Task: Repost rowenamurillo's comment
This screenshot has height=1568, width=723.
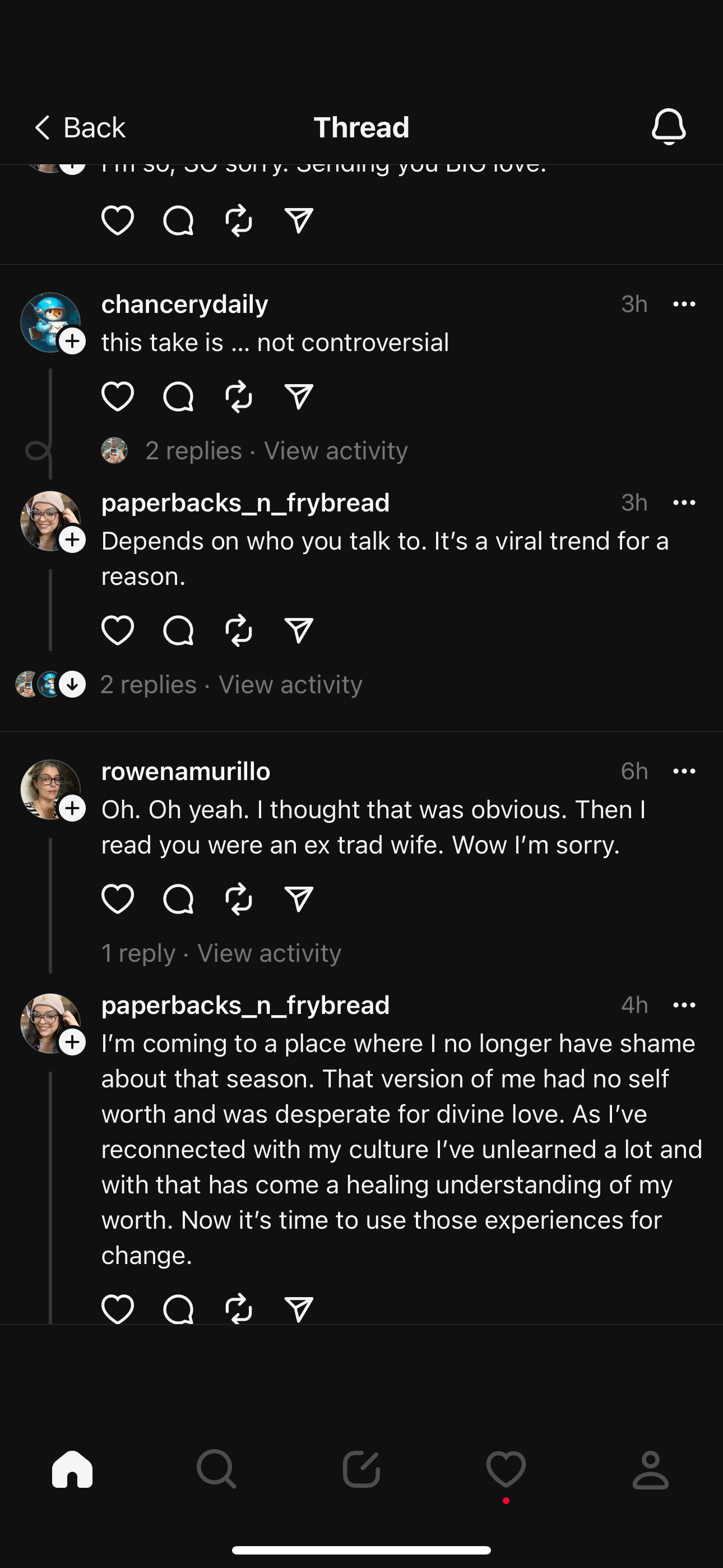Action: click(239, 898)
